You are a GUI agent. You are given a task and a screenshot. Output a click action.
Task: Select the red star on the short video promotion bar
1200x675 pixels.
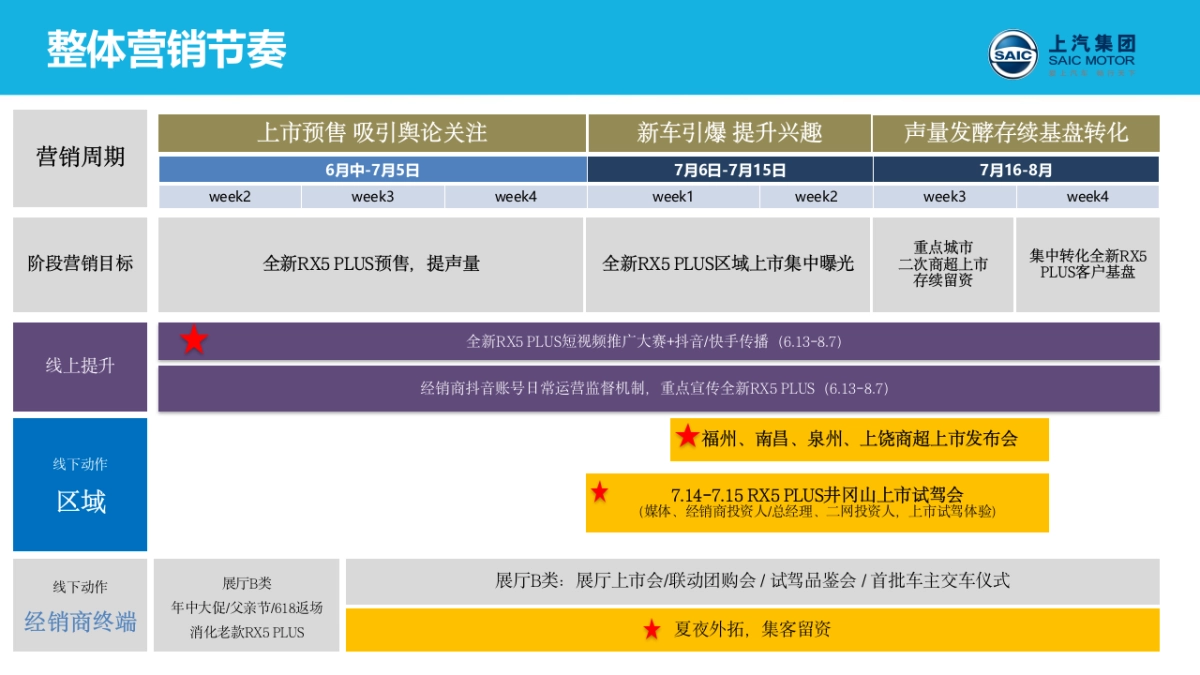(193, 340)
